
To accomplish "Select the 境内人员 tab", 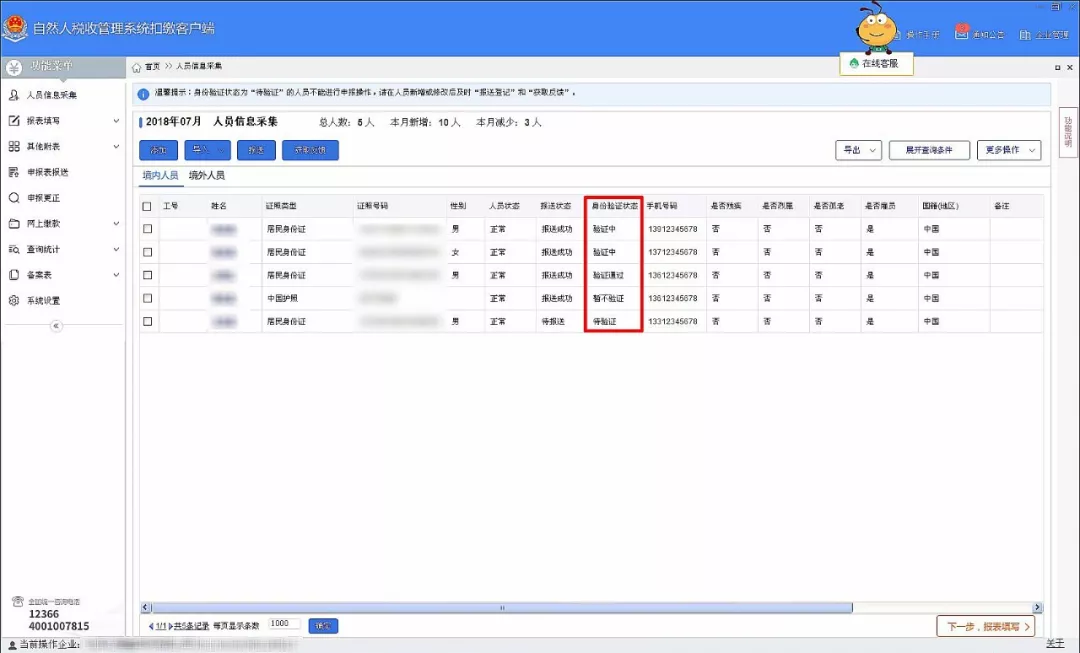I will [x=160, y=175].
